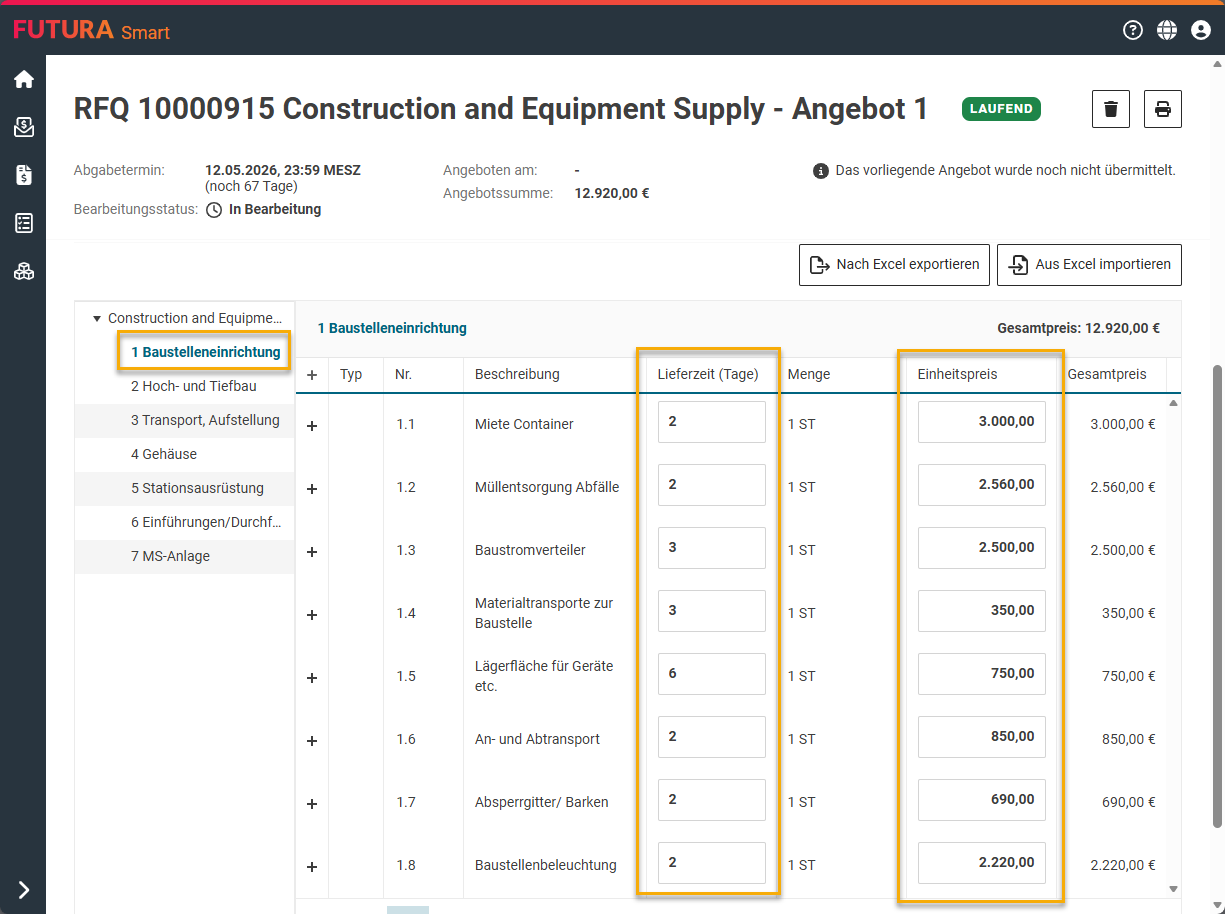Select 2 Hoch- und Tiefbau section
Image resolution: width=1225 pixels, height=914 pixels.
pos(193,386)
